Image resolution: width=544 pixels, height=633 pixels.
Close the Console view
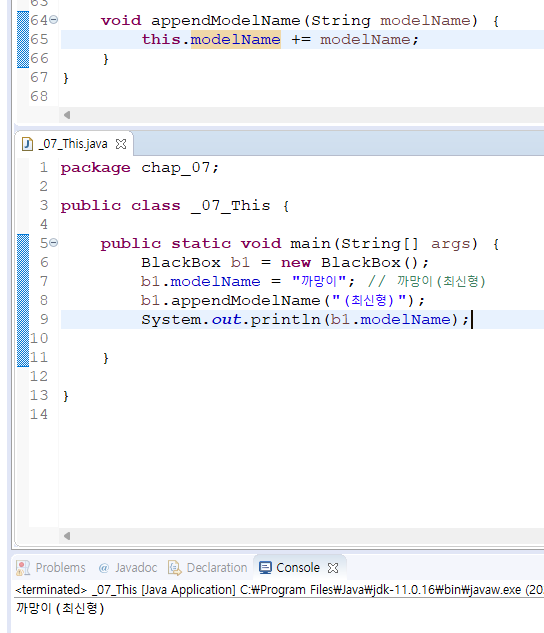tap(333, 568)
